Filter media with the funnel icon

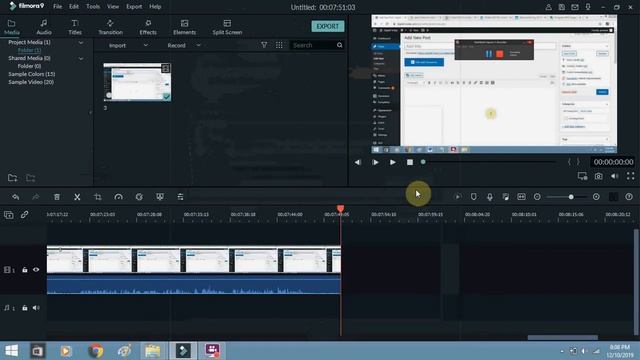[x=264, y=45]
